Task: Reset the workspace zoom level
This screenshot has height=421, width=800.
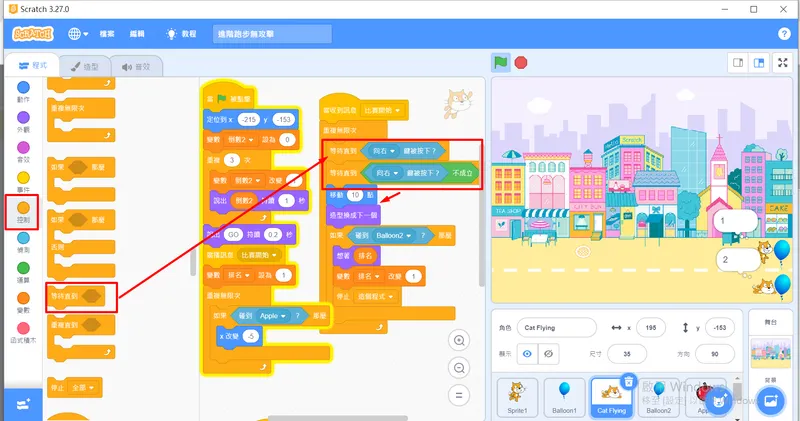Action: pyautogui.click(x=459, y=395)
